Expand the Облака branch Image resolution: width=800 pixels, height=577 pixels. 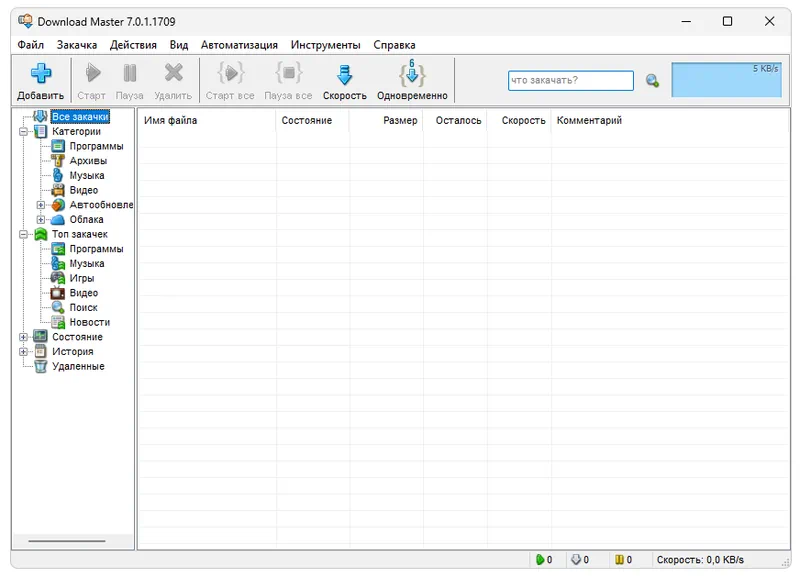pos(41,220)
